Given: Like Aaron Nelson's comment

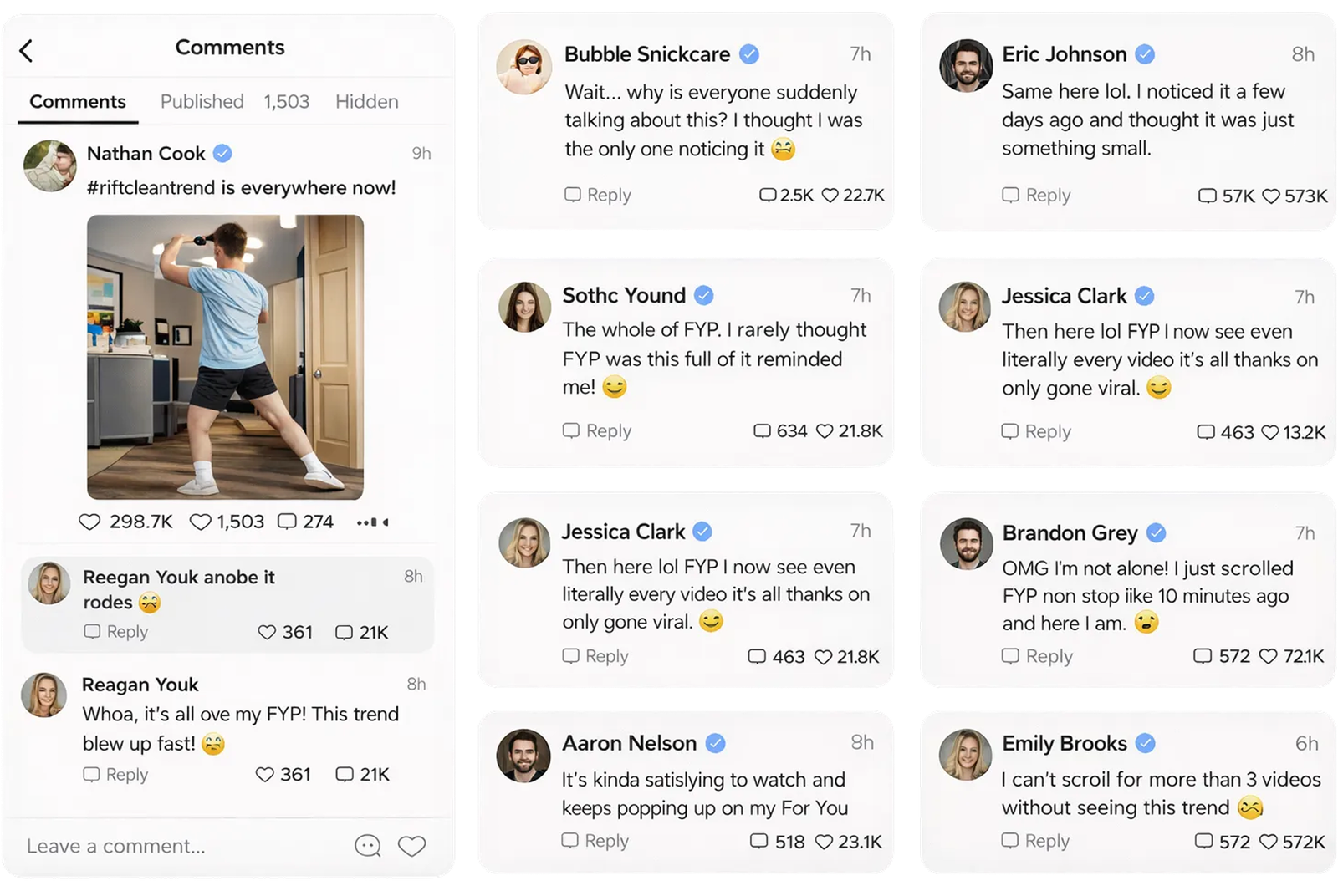Looking at the screenshot, I should coord(825,842).
